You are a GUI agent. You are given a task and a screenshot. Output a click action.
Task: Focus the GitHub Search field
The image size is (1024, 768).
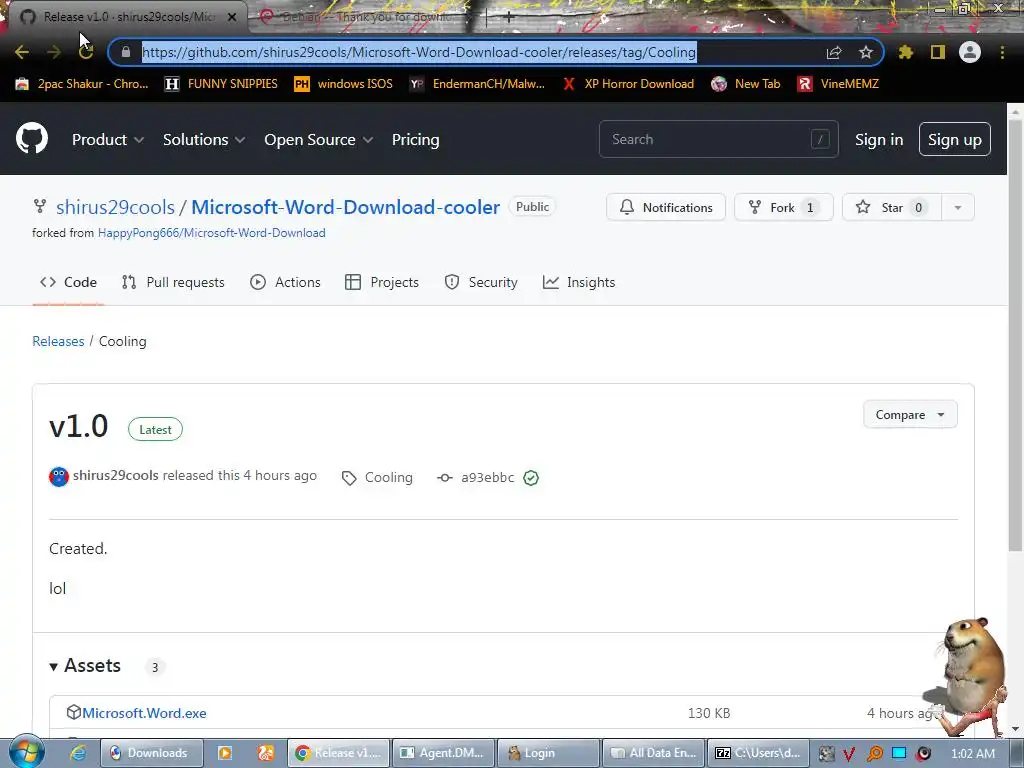[x=718, y=139]
